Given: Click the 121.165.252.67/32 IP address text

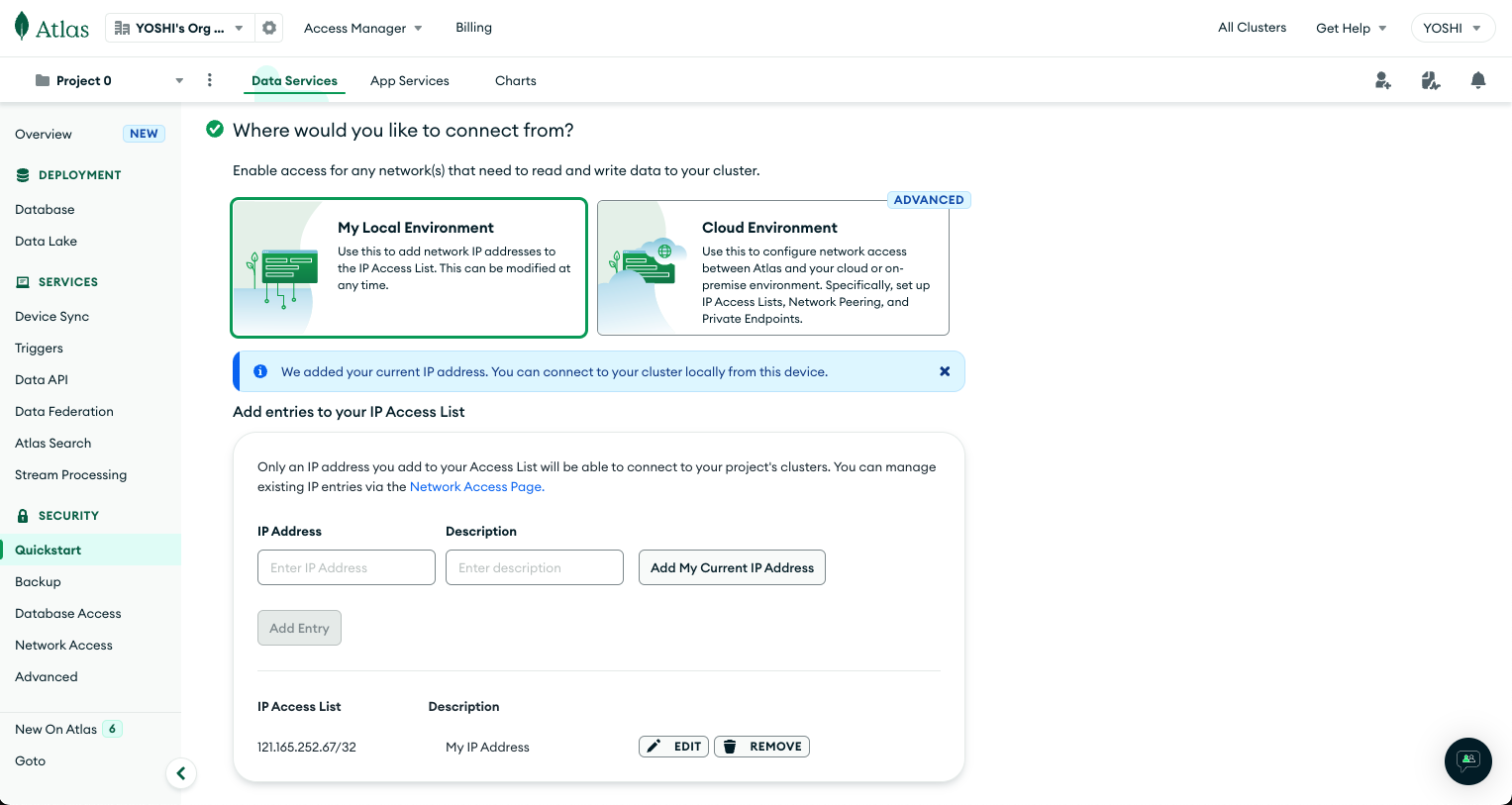Looking at the screenshot, I should click(307, 747).
